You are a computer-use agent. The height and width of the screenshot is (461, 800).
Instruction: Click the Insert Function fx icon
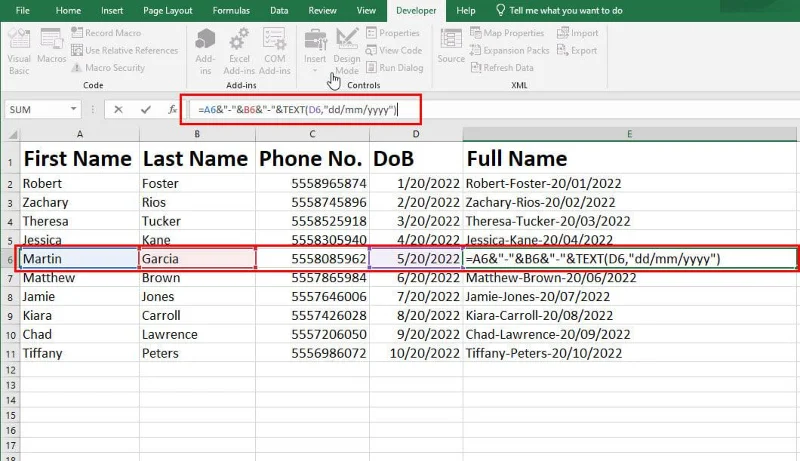click(172, 109)
